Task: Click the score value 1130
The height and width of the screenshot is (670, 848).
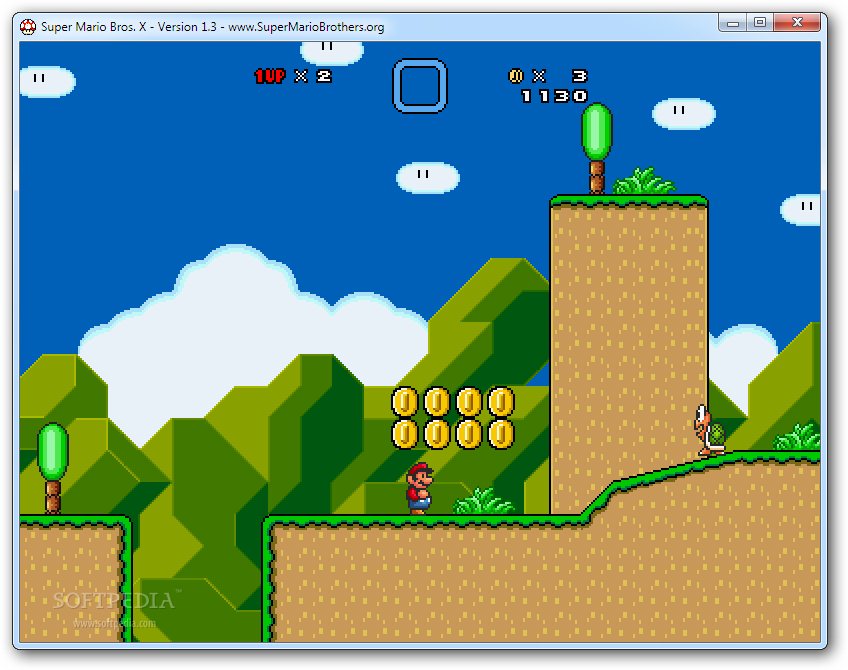Action: (554, 96)
